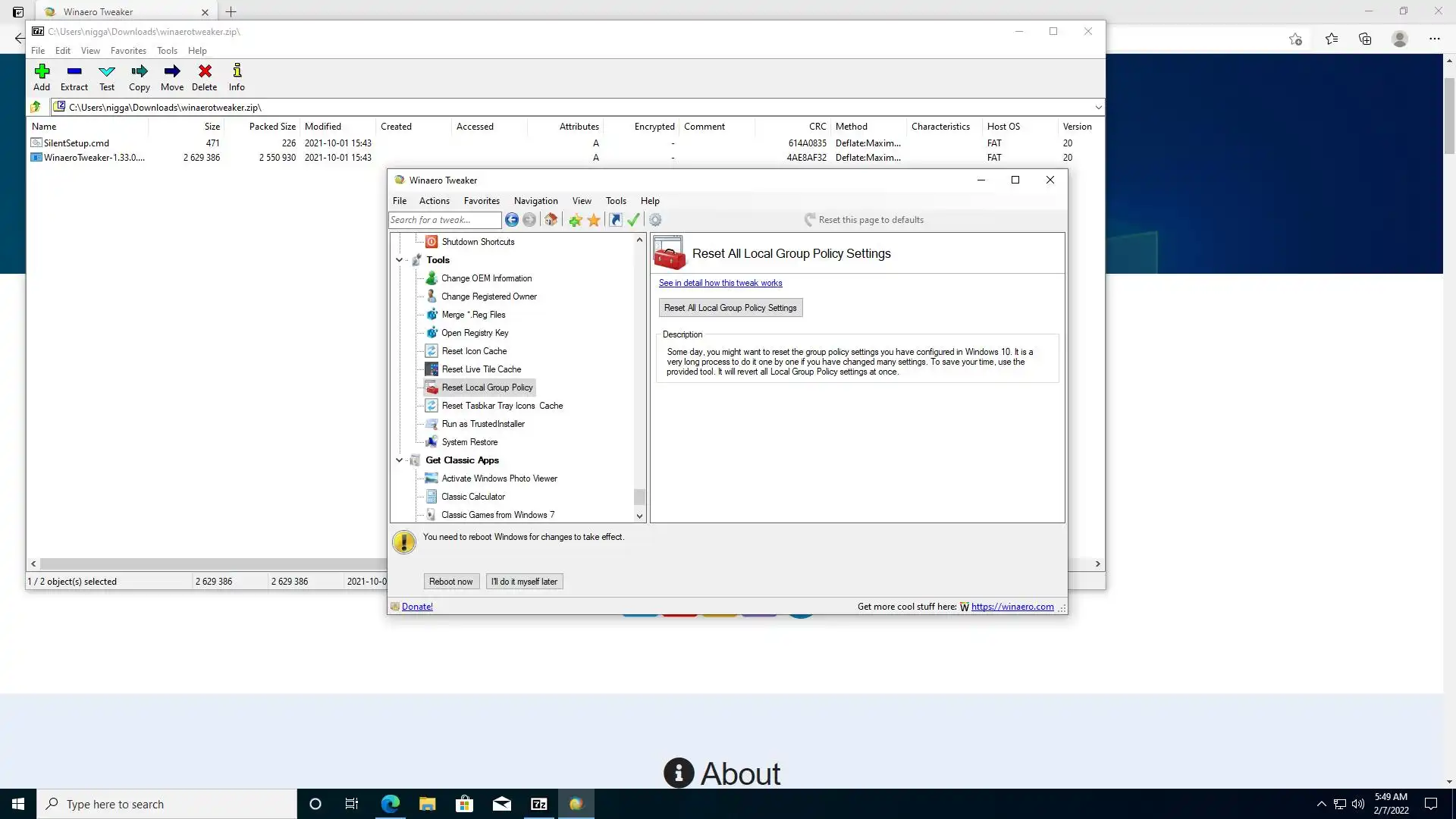Image resolution: width=1456 pixels, height=819 pixels.
Task: Click the Reboot now button
Action: 450,582
